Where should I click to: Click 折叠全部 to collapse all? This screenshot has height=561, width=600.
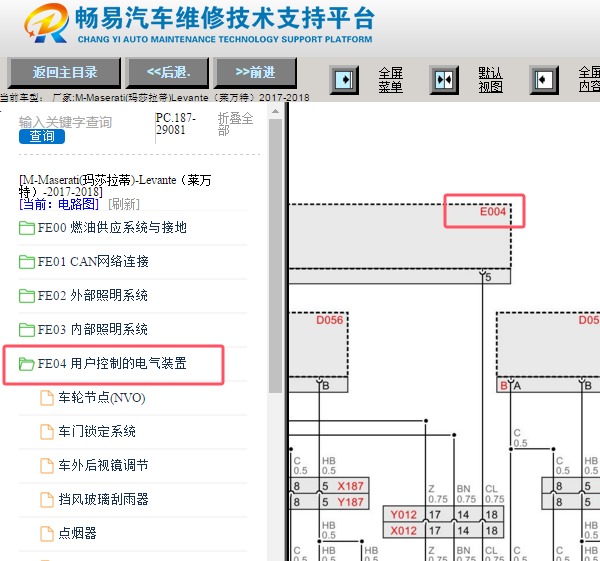[x=235, y=124]
